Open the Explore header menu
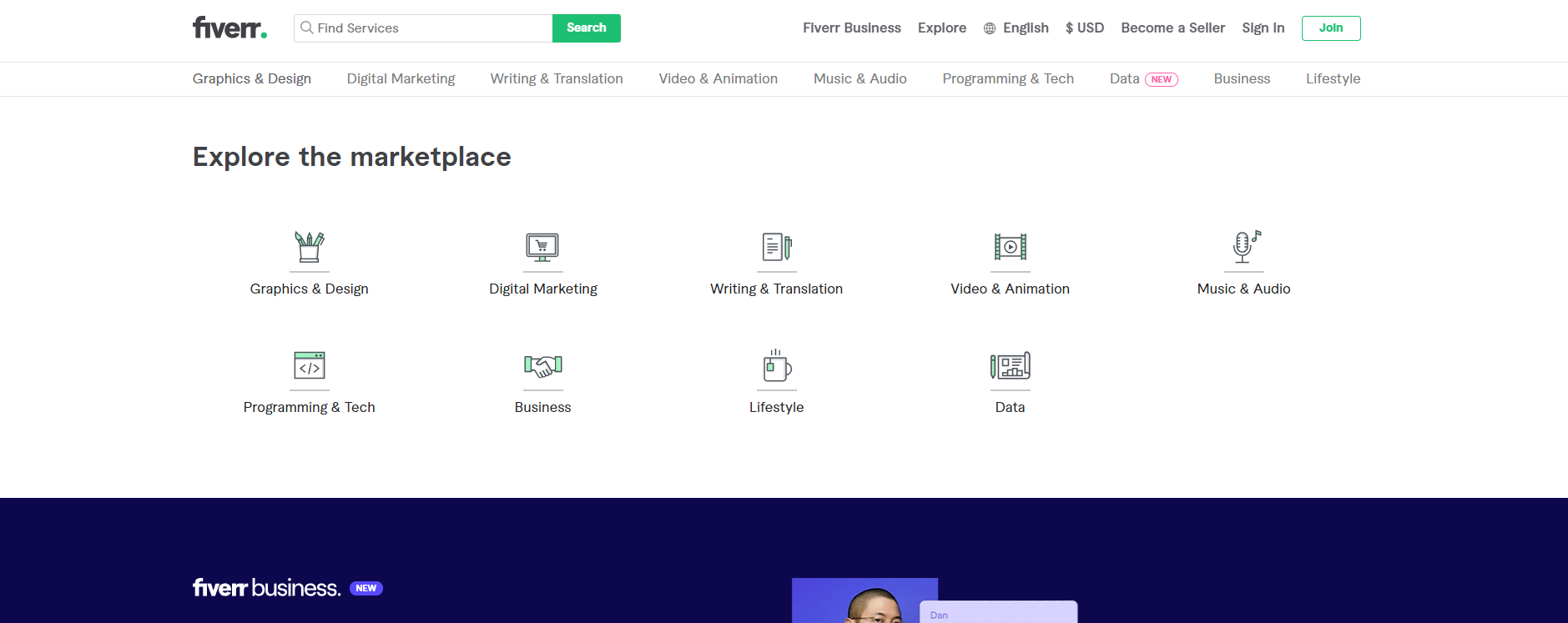The height and width of the screenshot is (623, 1568). tap(942, 28)
